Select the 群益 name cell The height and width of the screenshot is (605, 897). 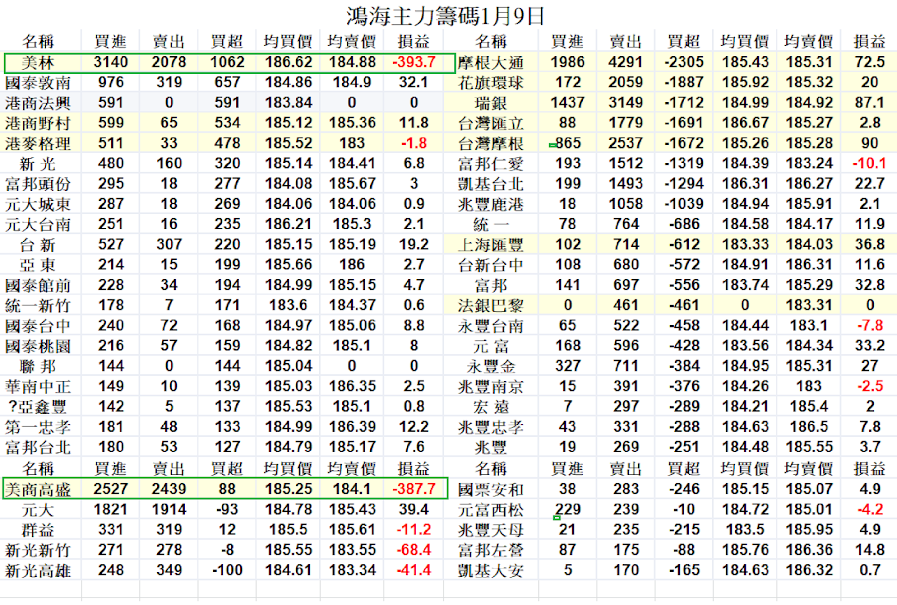38,530
